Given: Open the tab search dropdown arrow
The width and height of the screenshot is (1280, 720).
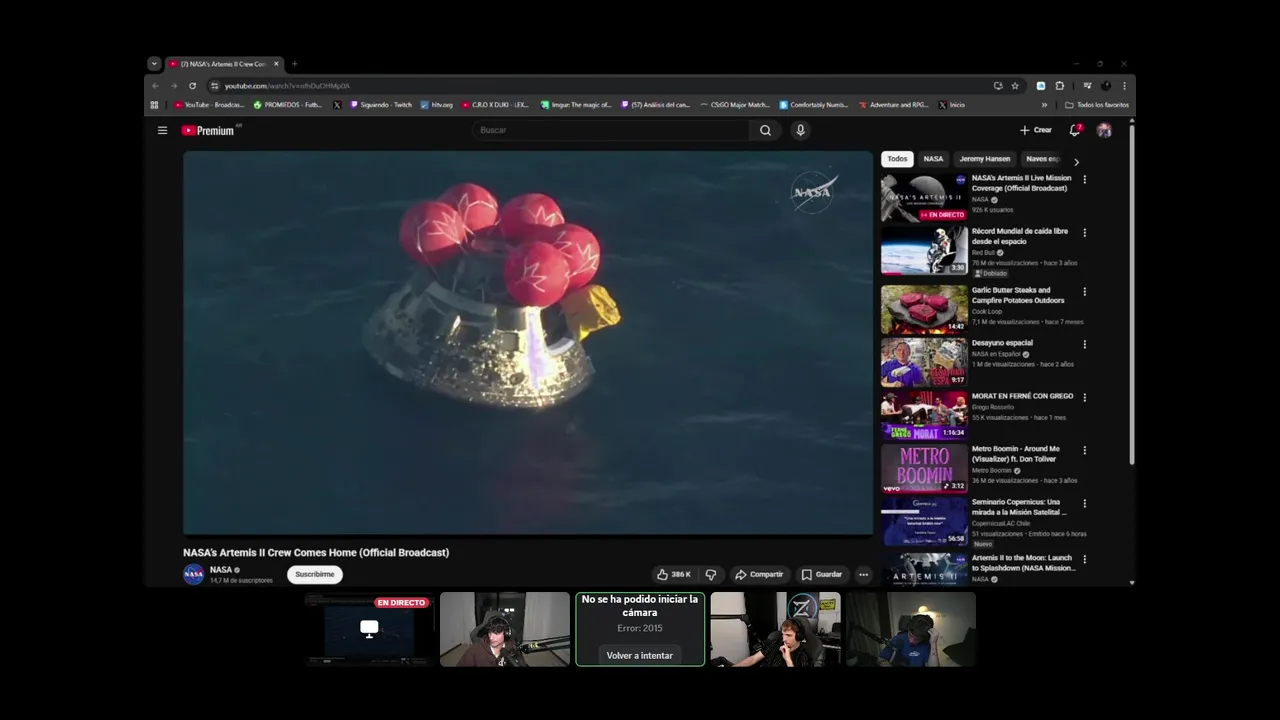Looking at the screenshot, I should click(x=154, y=64).
